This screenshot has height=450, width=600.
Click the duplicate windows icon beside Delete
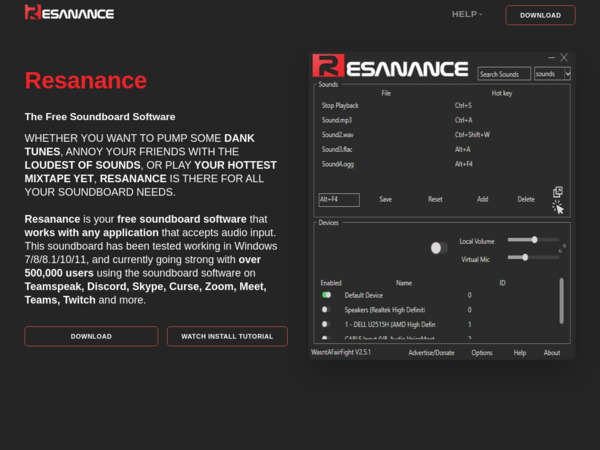point(558,192)
